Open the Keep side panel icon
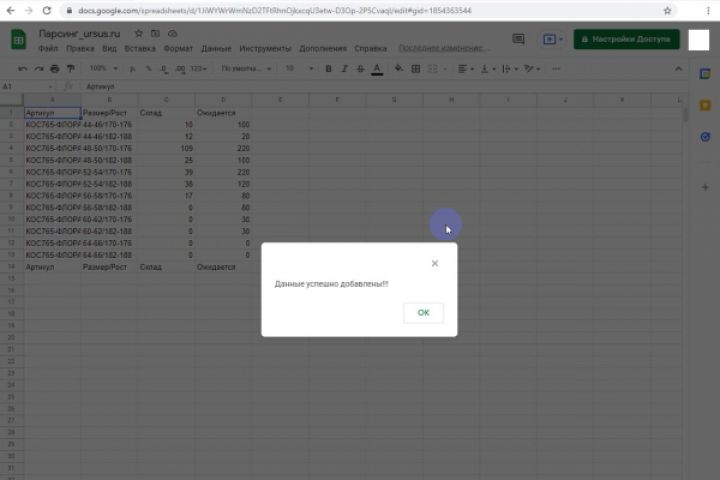The image size is (720, 480). point(705,105)
